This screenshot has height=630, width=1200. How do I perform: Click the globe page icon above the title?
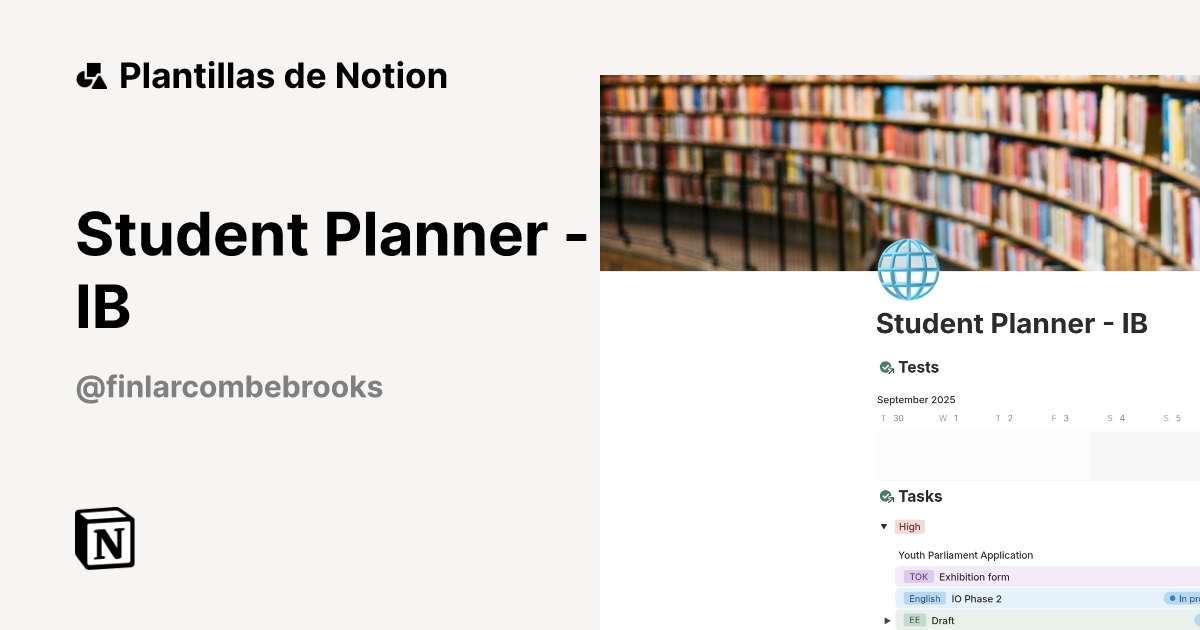pos(908,268)
